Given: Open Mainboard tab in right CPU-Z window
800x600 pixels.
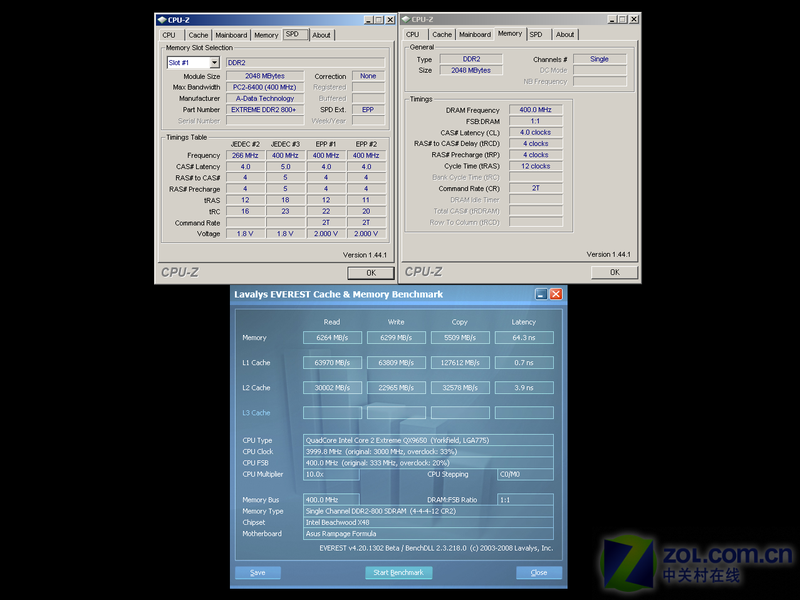Looking at the screenshot, I should (475, 34).
